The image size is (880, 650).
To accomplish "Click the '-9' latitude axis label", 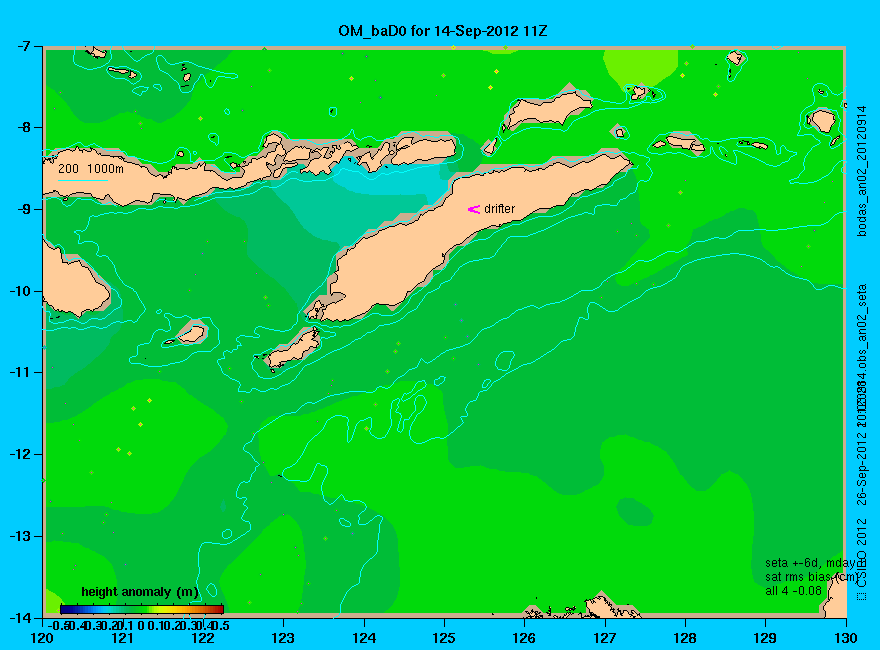I will [25, 209].
